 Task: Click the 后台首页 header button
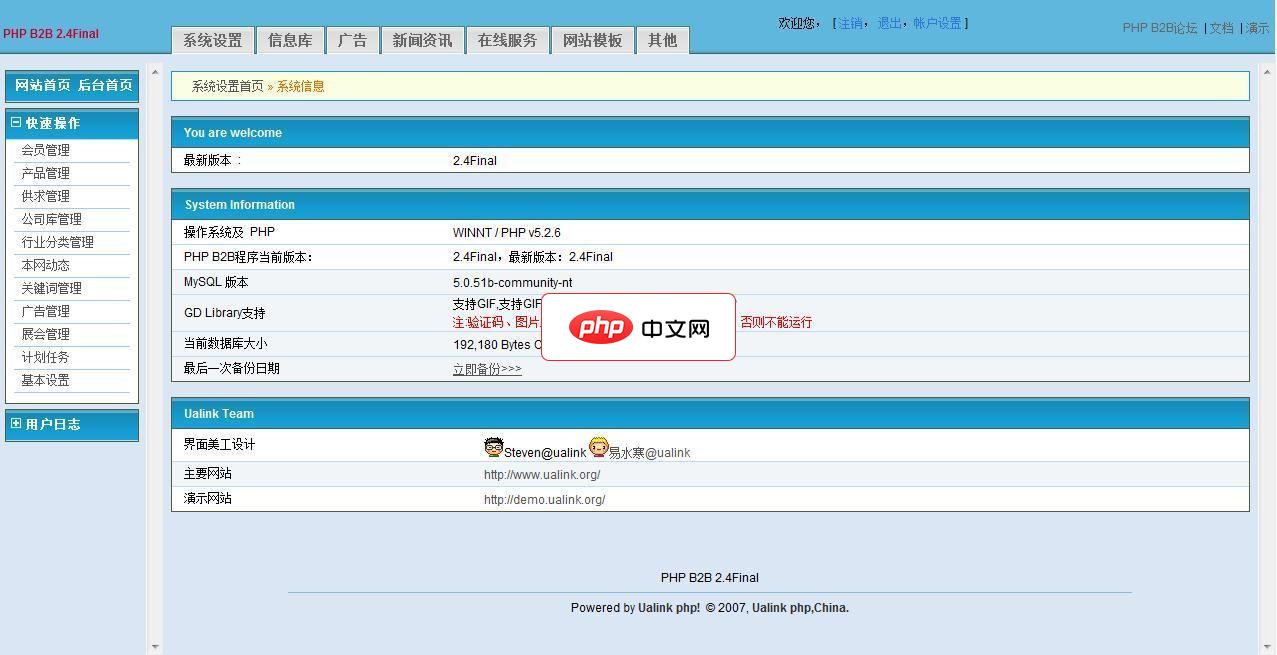104,86
